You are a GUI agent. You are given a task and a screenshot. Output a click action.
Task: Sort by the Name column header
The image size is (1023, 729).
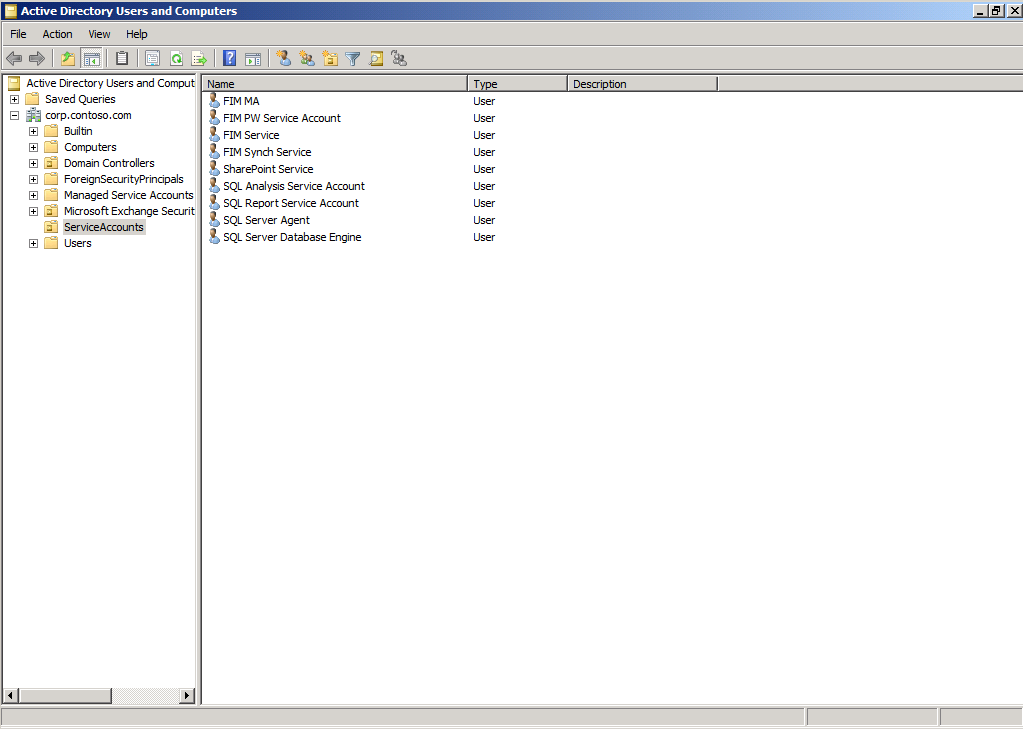click(335, 84)
